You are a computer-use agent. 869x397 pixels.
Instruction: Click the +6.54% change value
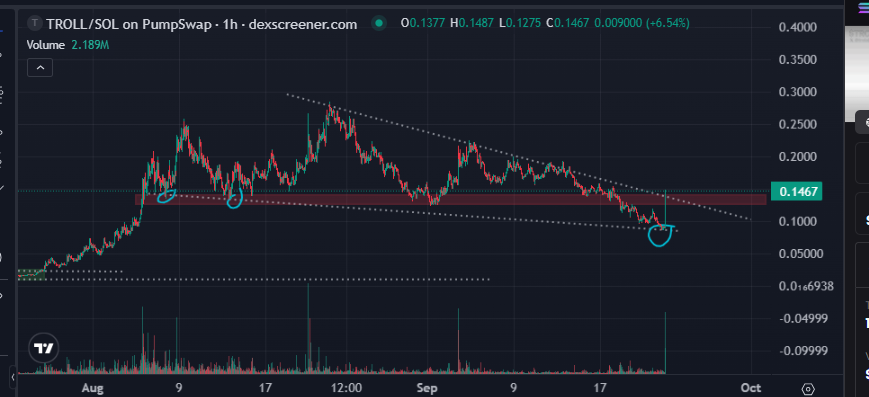(668, 23)
